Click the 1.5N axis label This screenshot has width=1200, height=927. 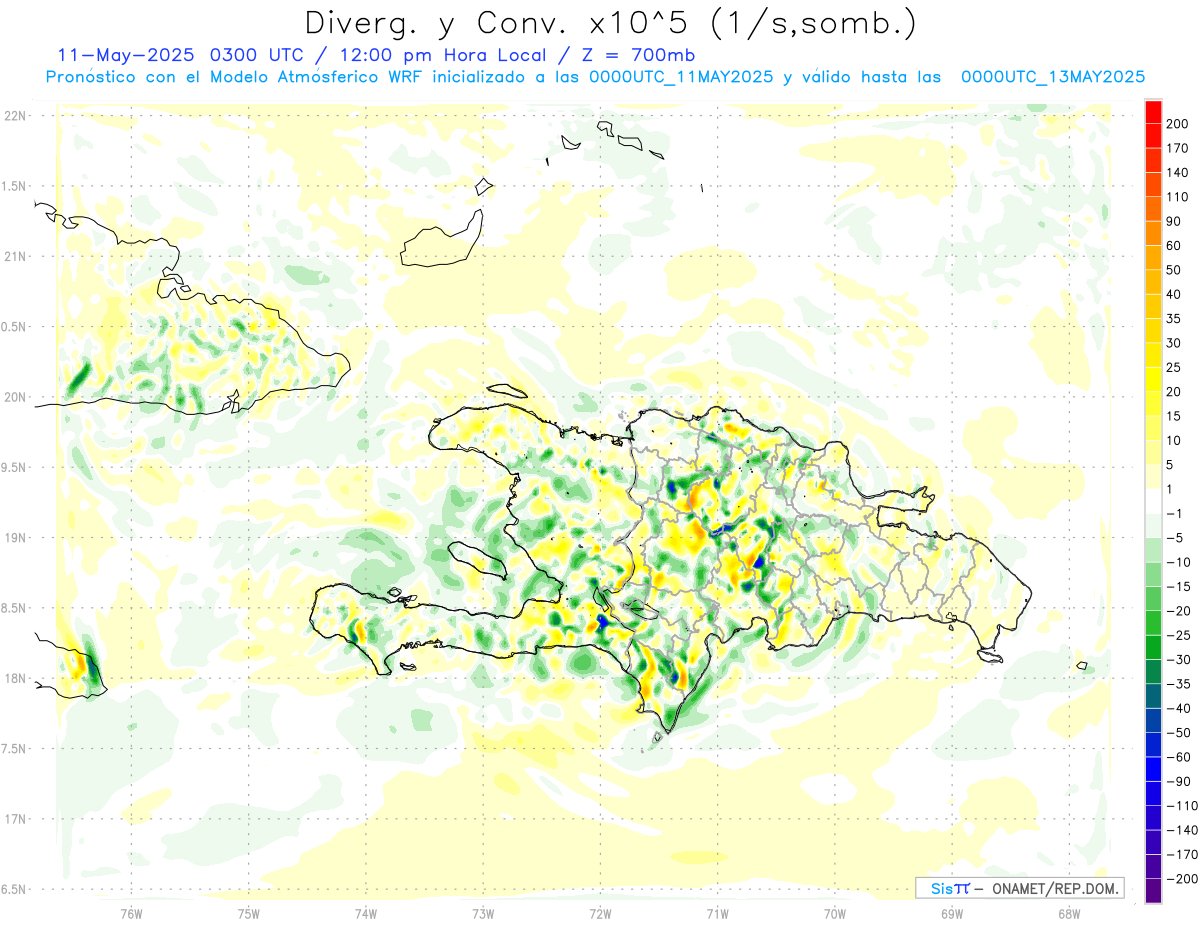point(15,186)
